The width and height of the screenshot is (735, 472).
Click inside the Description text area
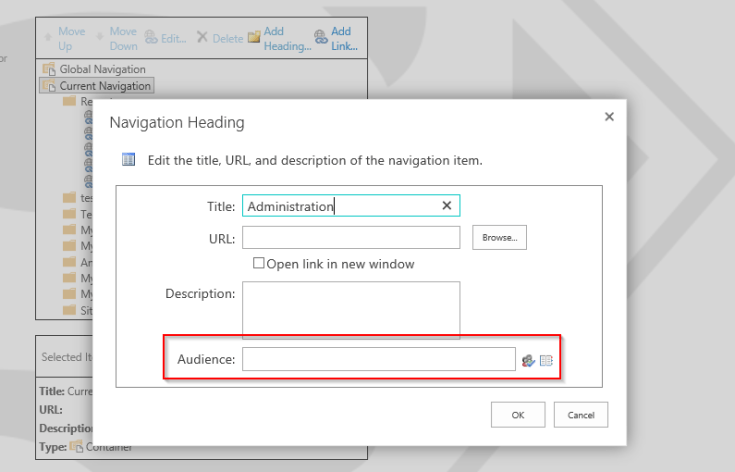pos(350,309)
